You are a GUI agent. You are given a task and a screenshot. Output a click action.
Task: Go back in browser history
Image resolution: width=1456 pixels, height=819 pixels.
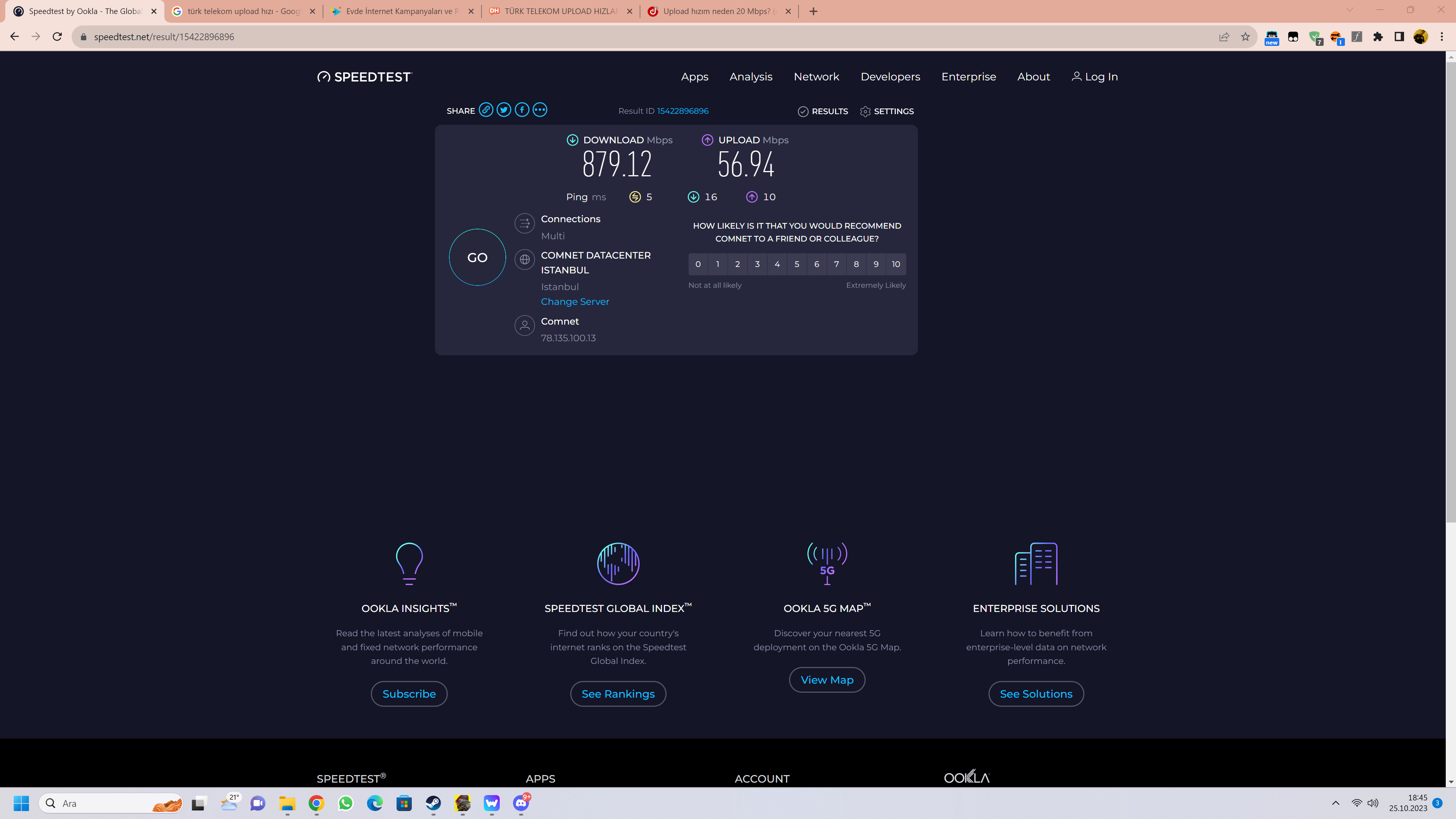click(x=15, y=37)
